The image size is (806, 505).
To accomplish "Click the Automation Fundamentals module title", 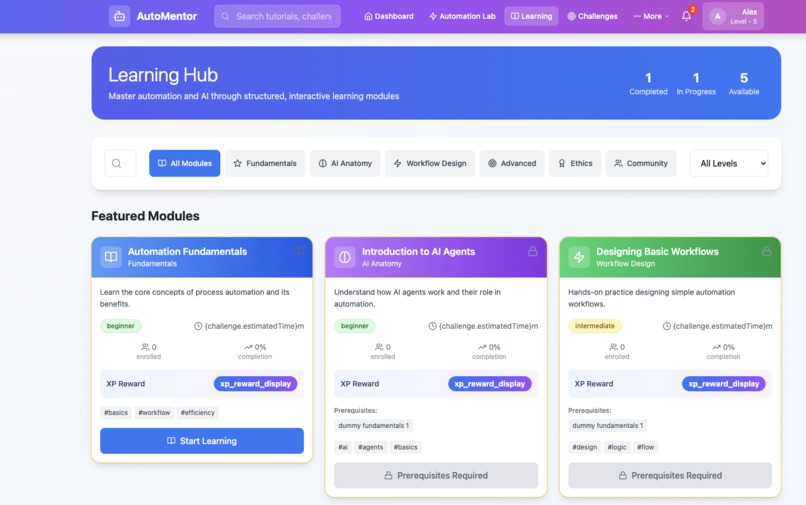I will 188,251.
